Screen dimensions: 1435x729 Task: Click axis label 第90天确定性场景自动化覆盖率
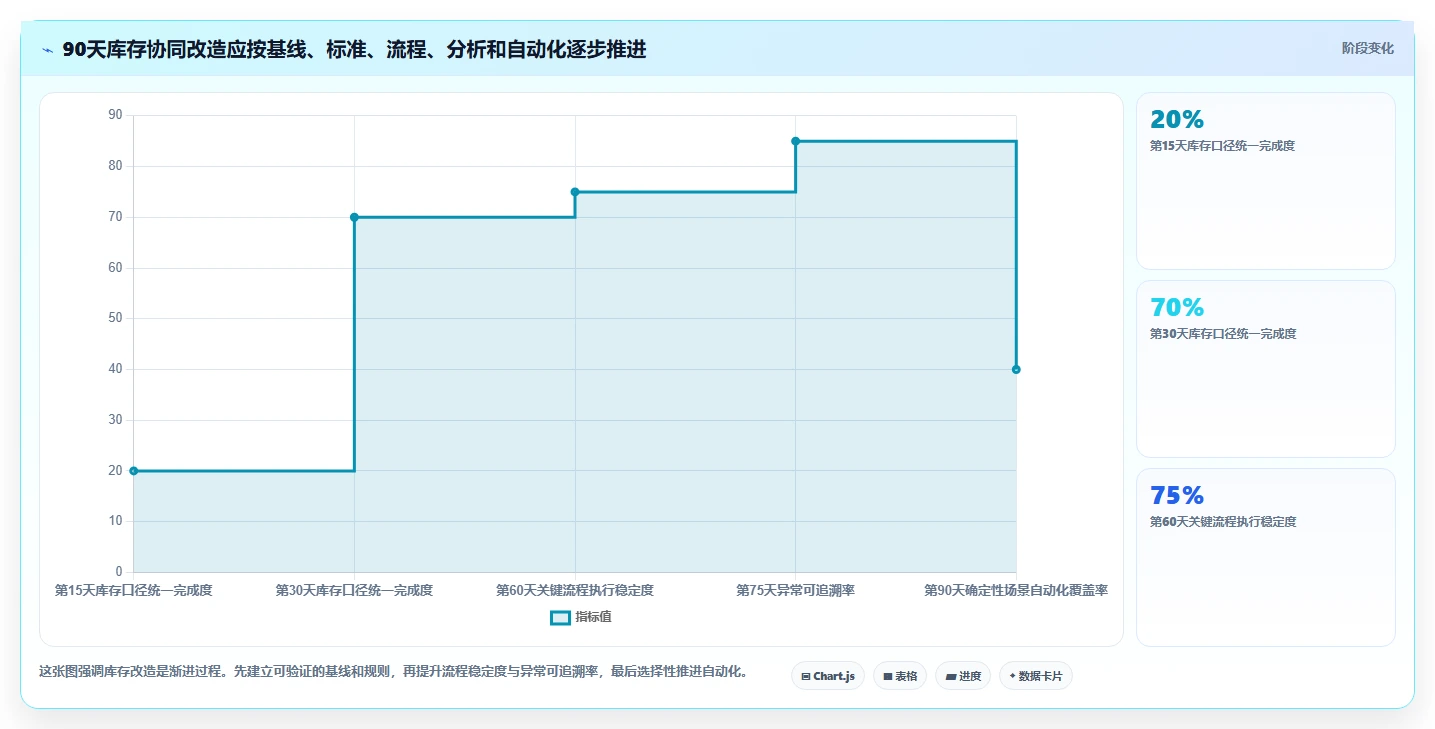click(1016, 590)
